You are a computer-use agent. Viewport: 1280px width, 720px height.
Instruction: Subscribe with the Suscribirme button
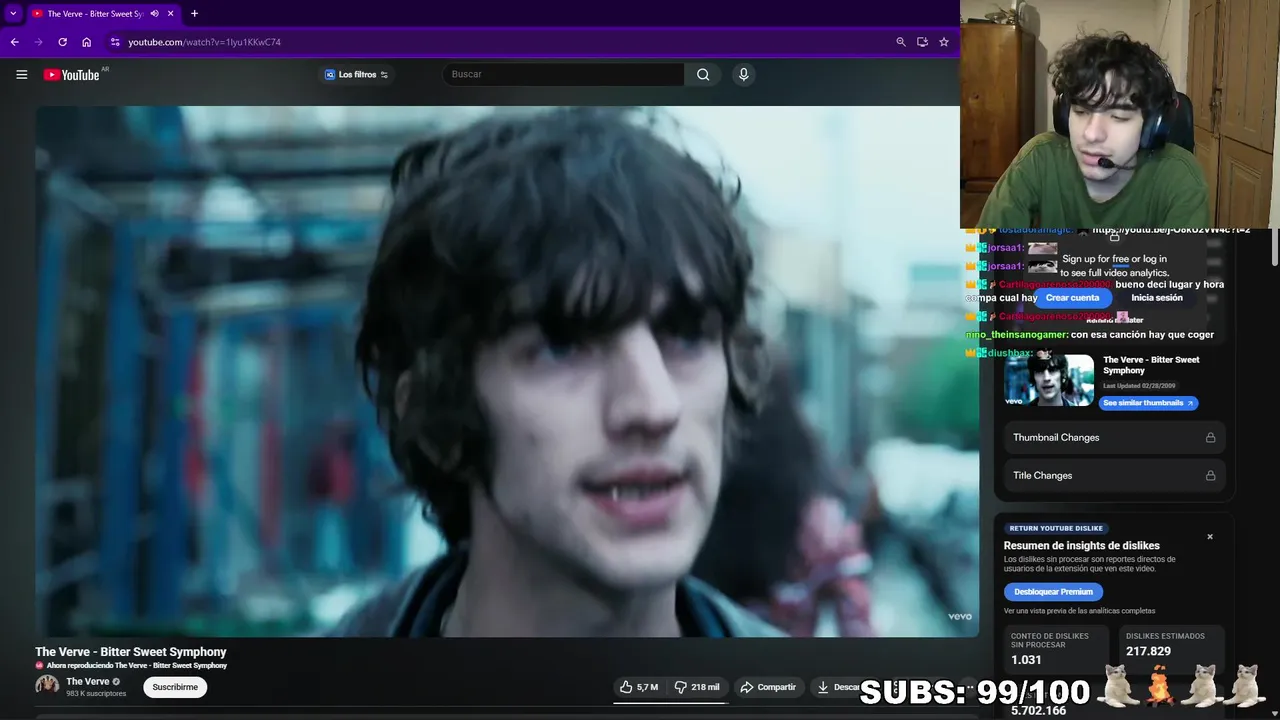pyautogui.click(x=175, y=687)
